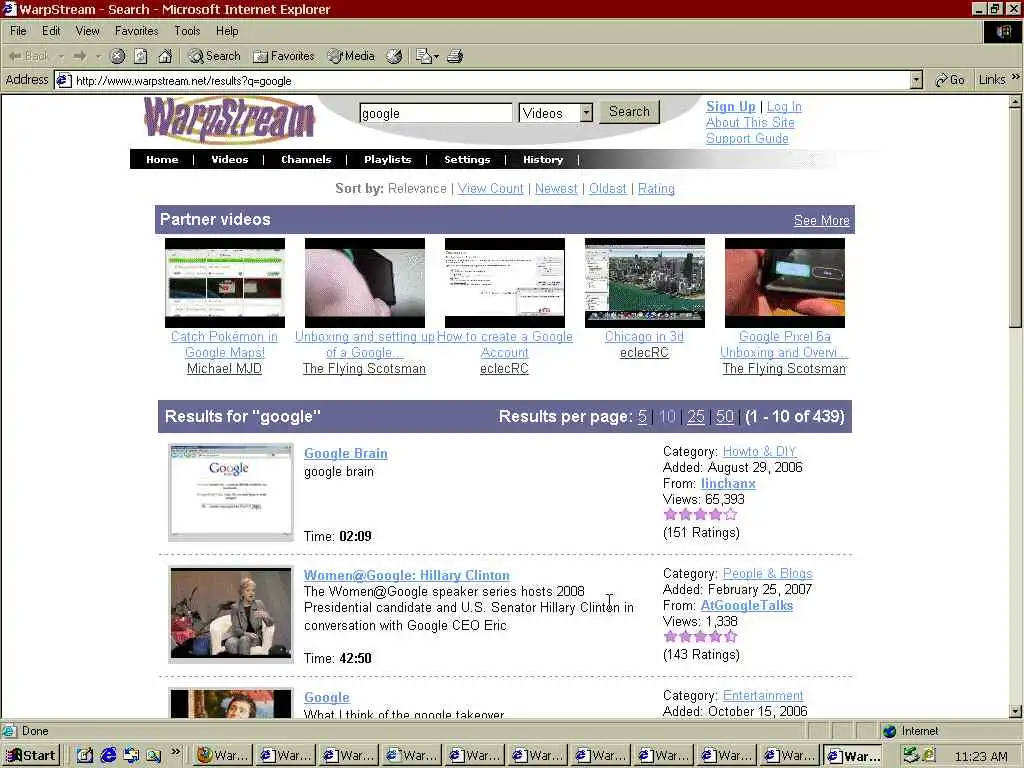Sort results by Rating
Screen dimensions: 1024x768
[x=656, y=189]
